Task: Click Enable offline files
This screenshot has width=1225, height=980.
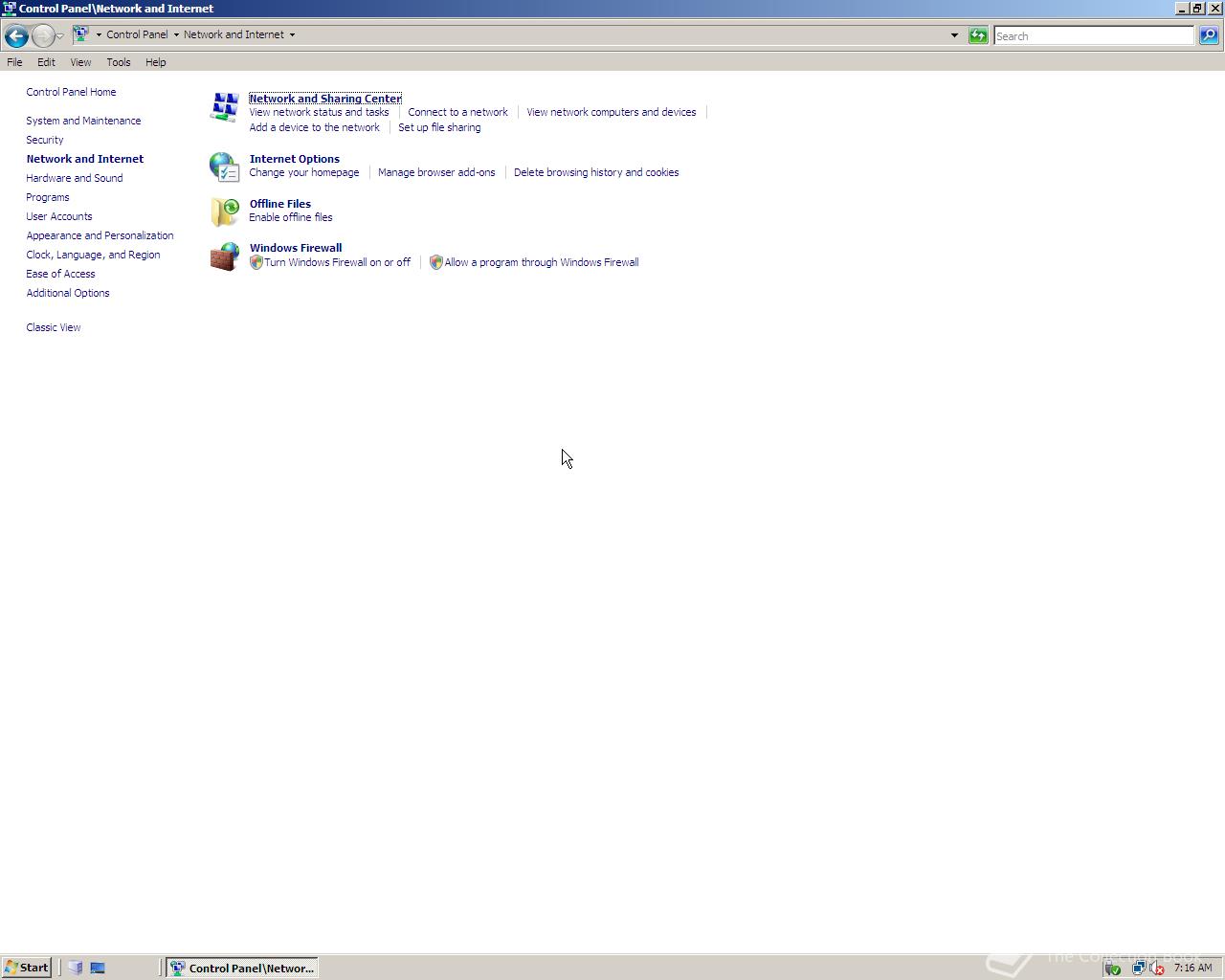Action: (291, 217)
